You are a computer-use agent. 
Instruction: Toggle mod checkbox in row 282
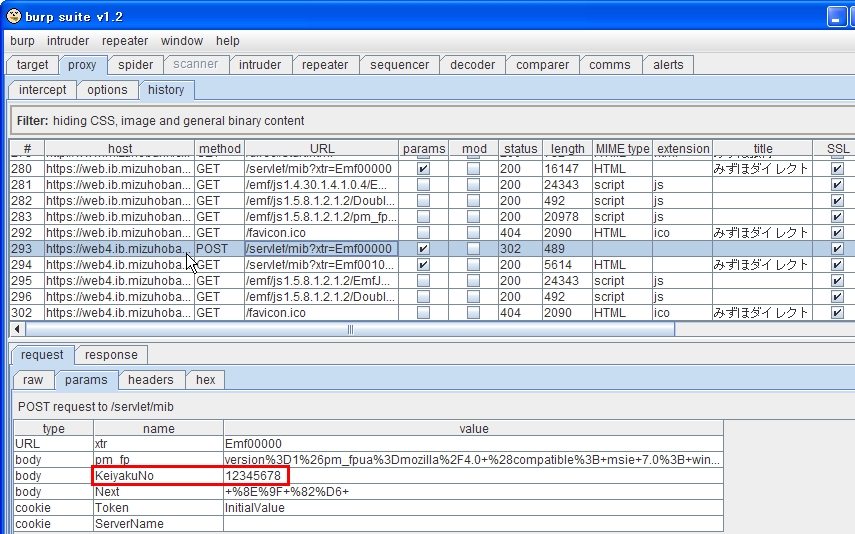(473, 201)
